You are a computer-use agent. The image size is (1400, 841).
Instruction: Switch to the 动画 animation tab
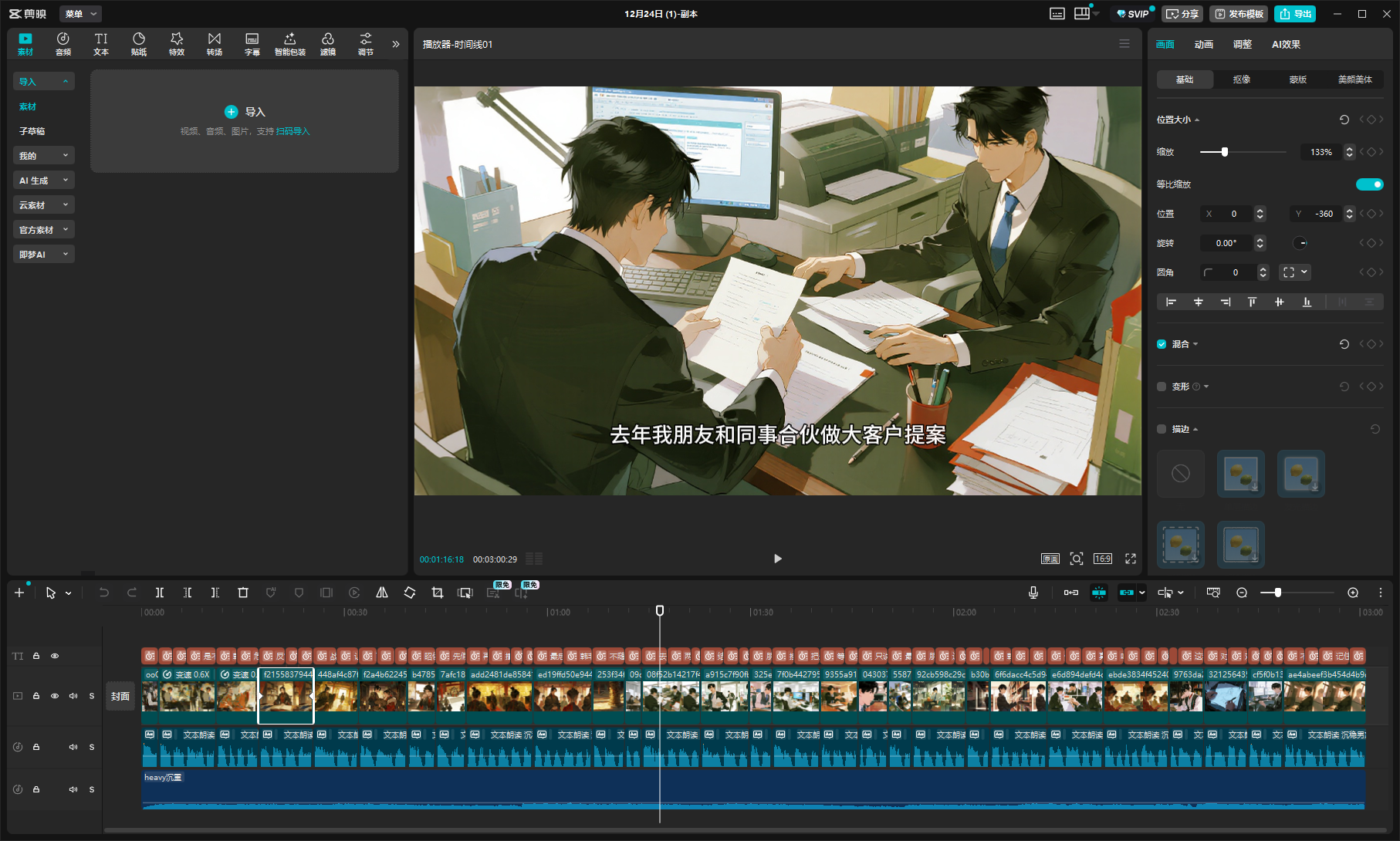coord(1203,45)
